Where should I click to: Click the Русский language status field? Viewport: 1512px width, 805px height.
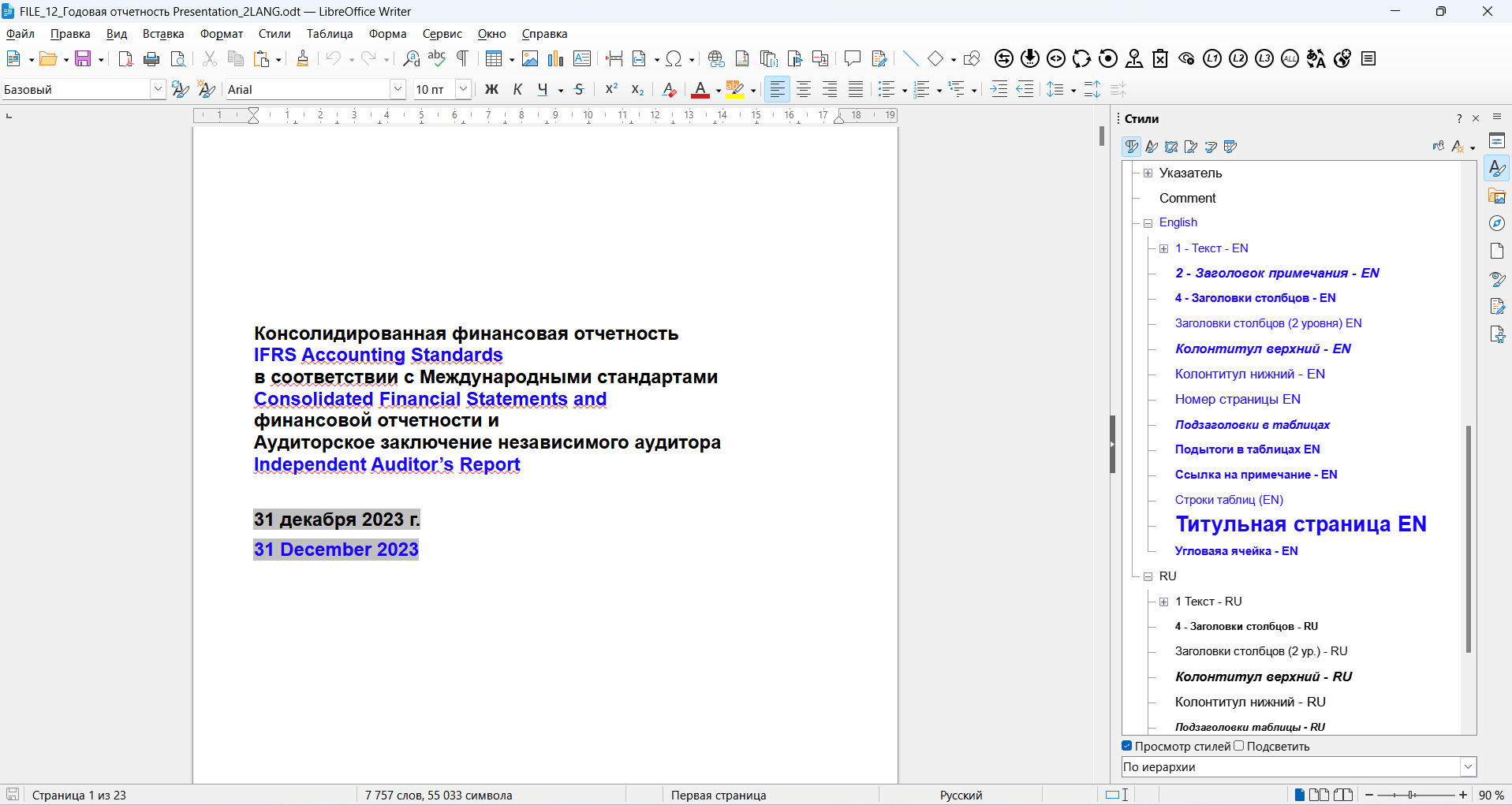(x=961, y=795)
